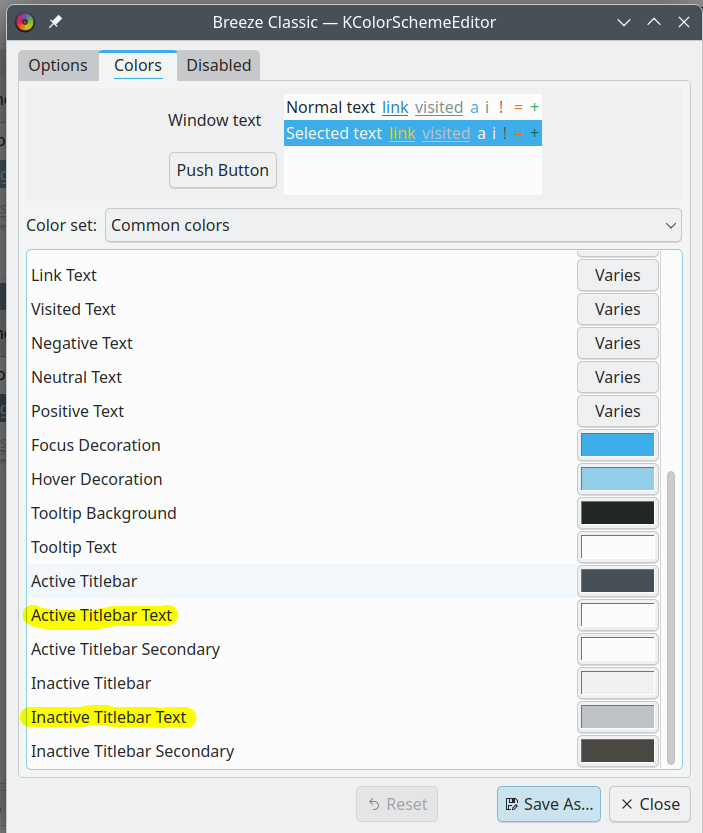Select the Inactive Titlebar row label
This screenshot has width=703, height=833.
(x=91, y=683)
